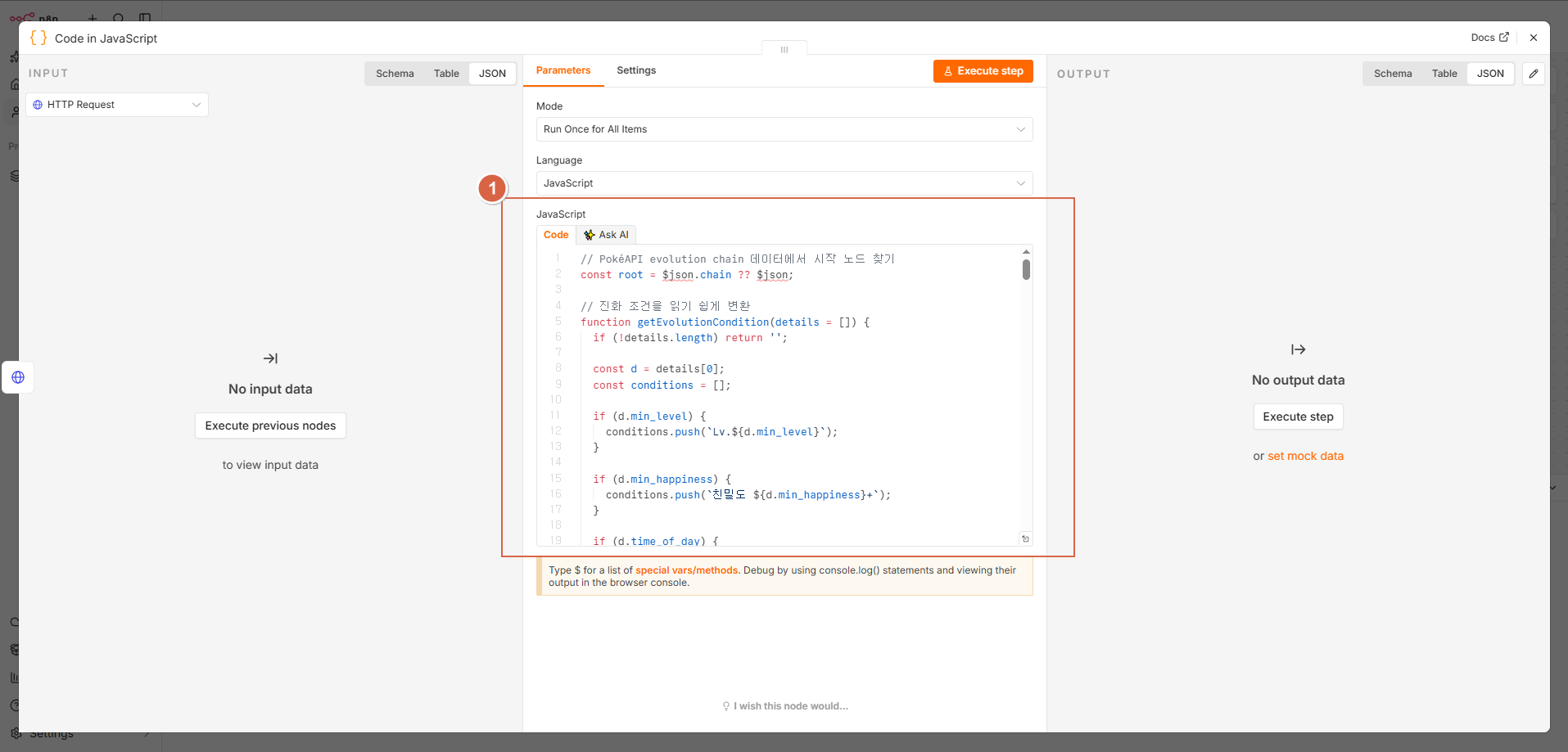Open the Parameters tab
The height and width of the screenshot is (752, 1568).
click(x=563, y=70)
